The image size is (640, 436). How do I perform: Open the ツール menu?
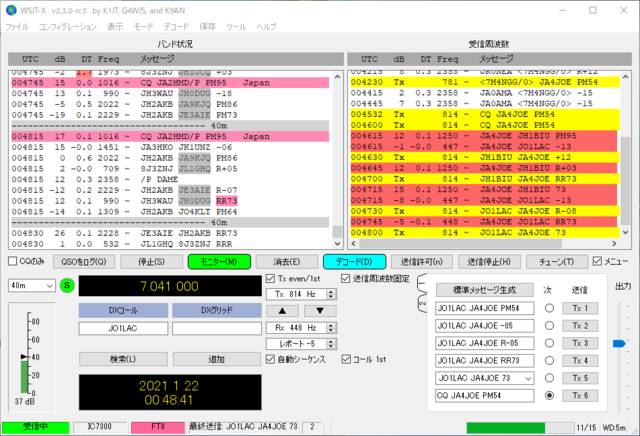click(236, 27)
